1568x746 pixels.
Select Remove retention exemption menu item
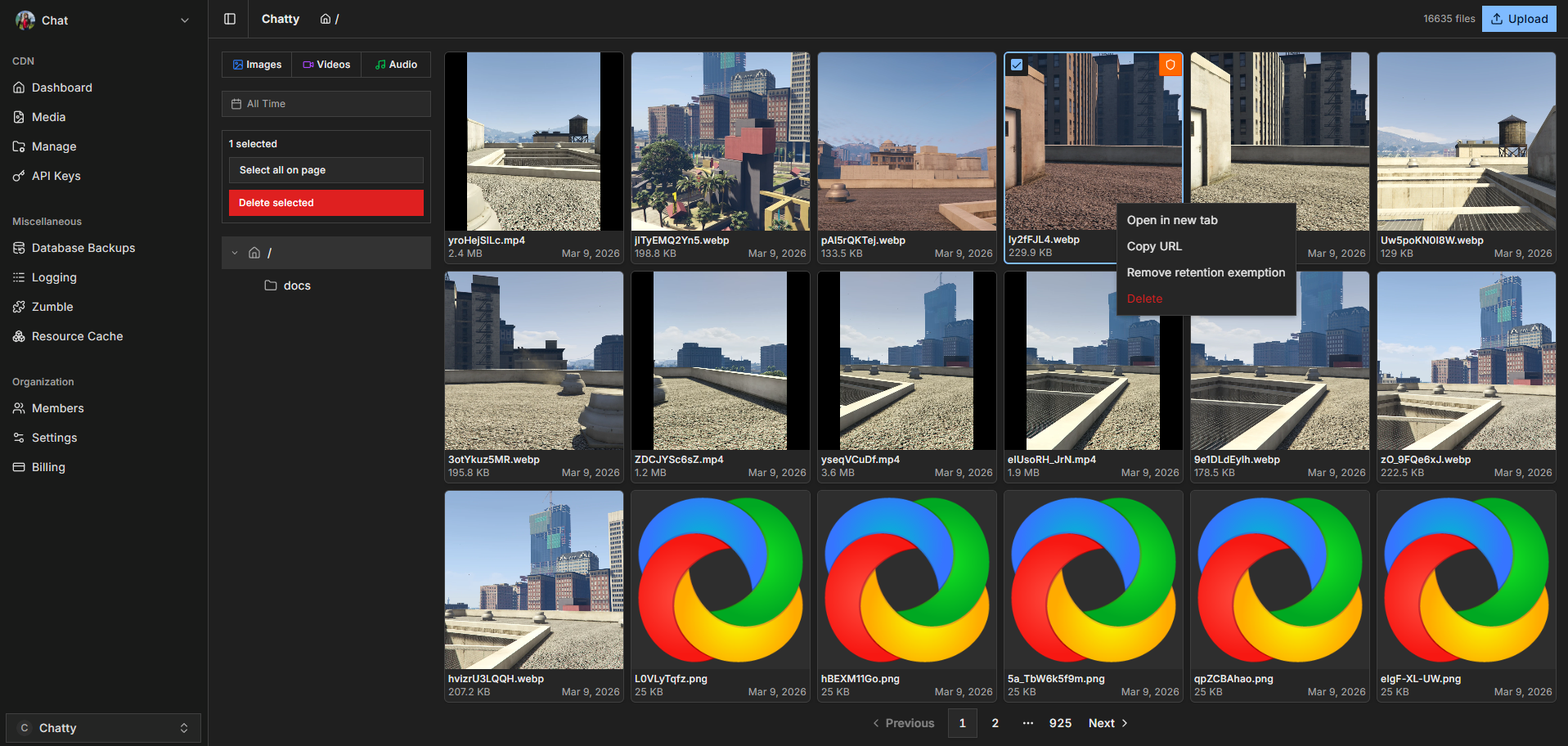tap(1206, 272)
